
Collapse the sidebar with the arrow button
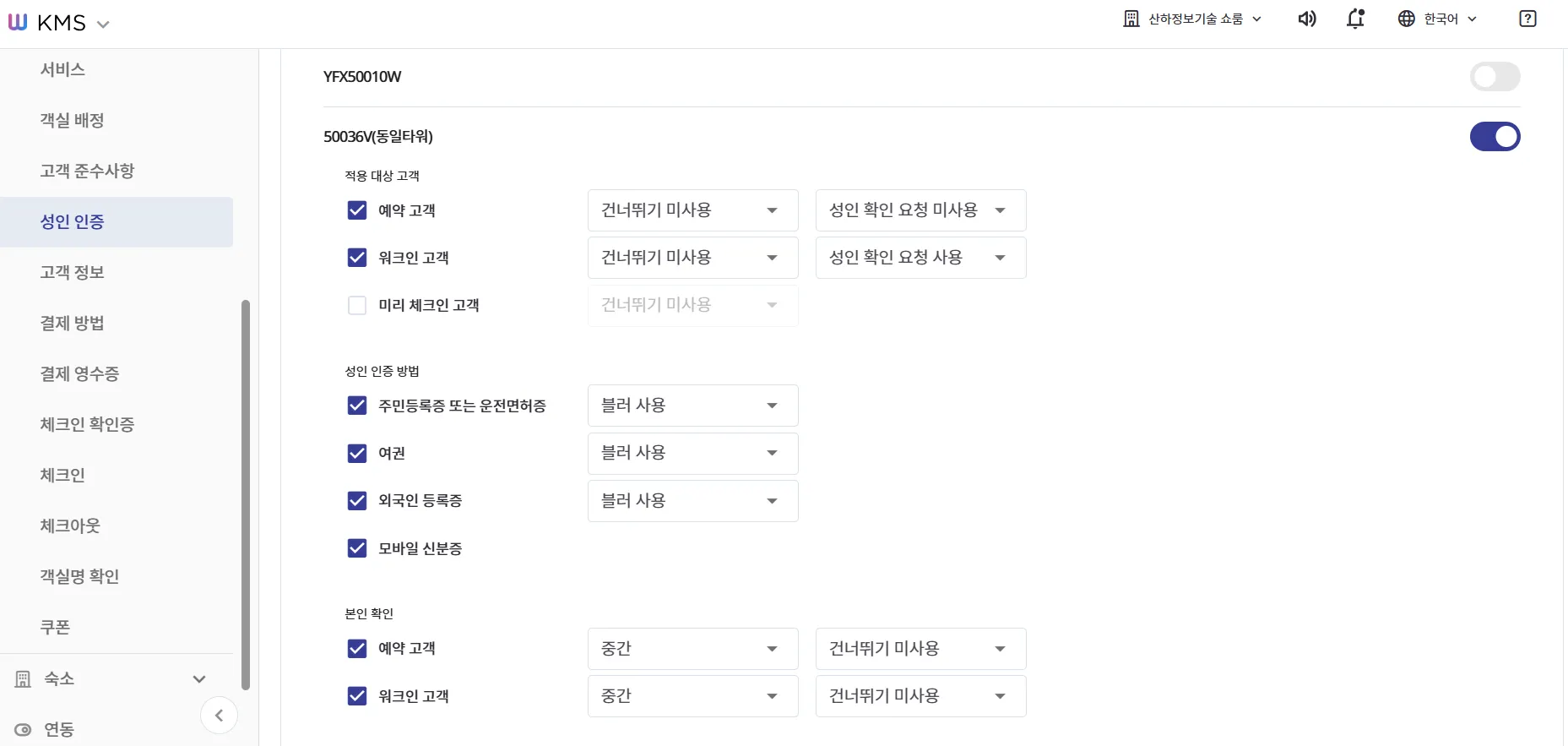pos(219,716)
